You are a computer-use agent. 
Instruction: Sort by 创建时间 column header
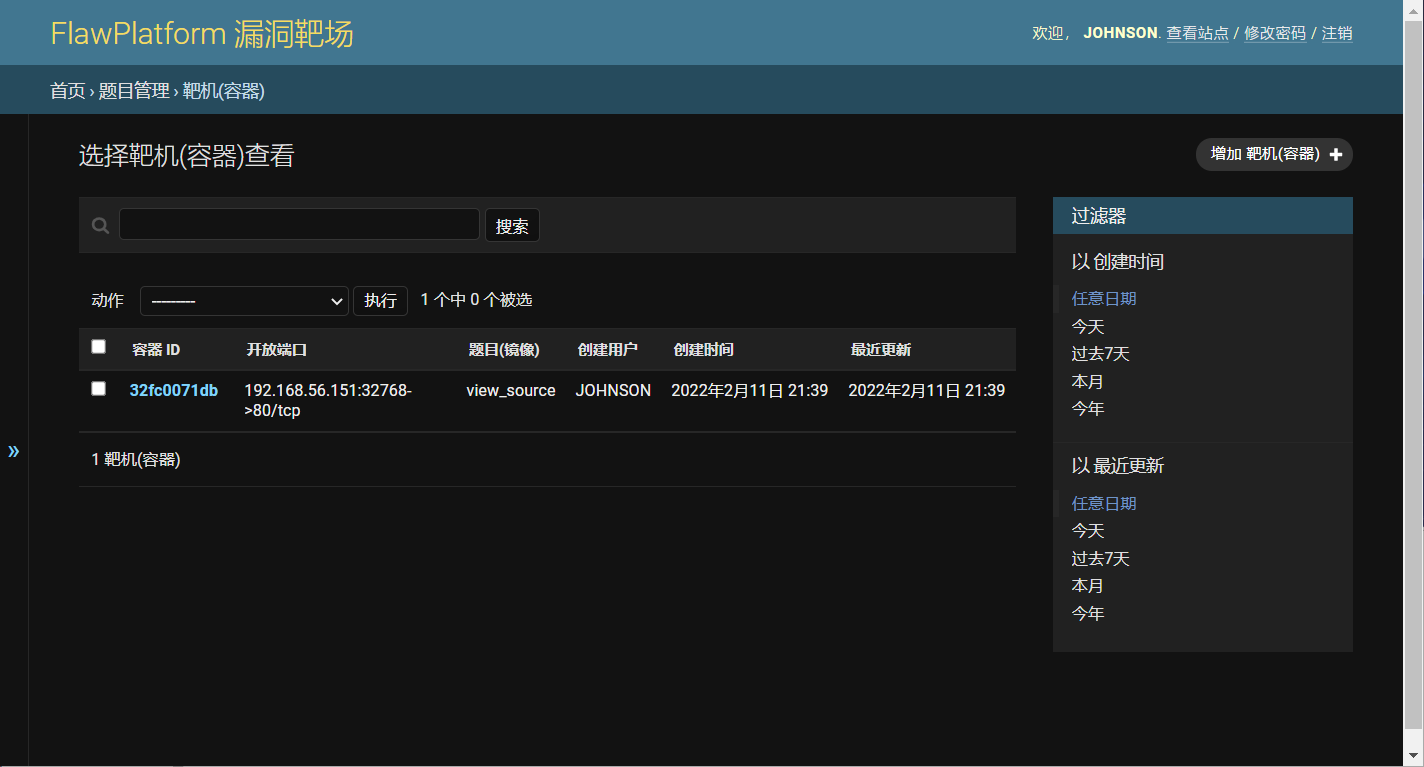click(x=704, y=350)
